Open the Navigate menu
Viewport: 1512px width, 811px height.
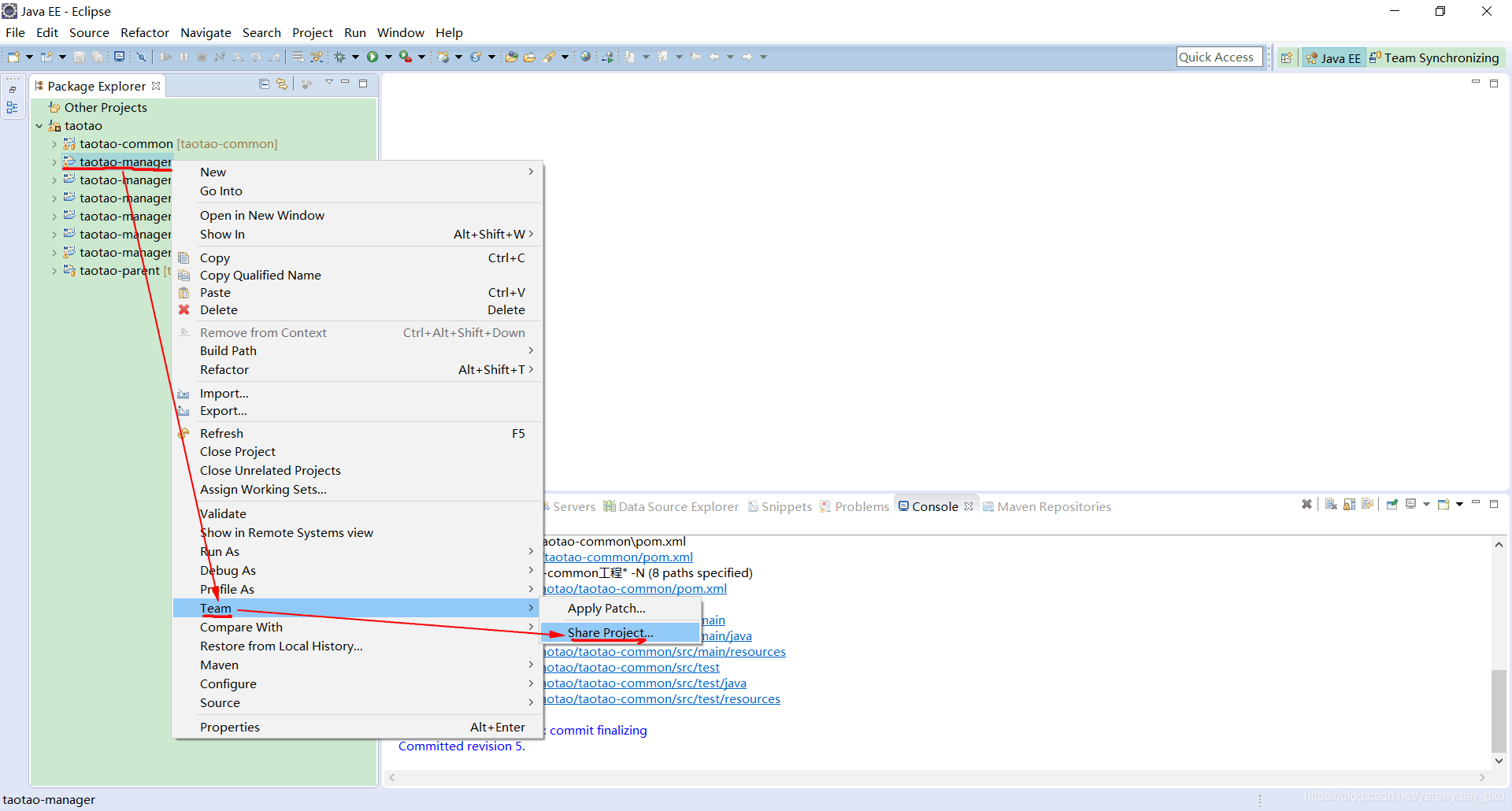coord(206,32)
